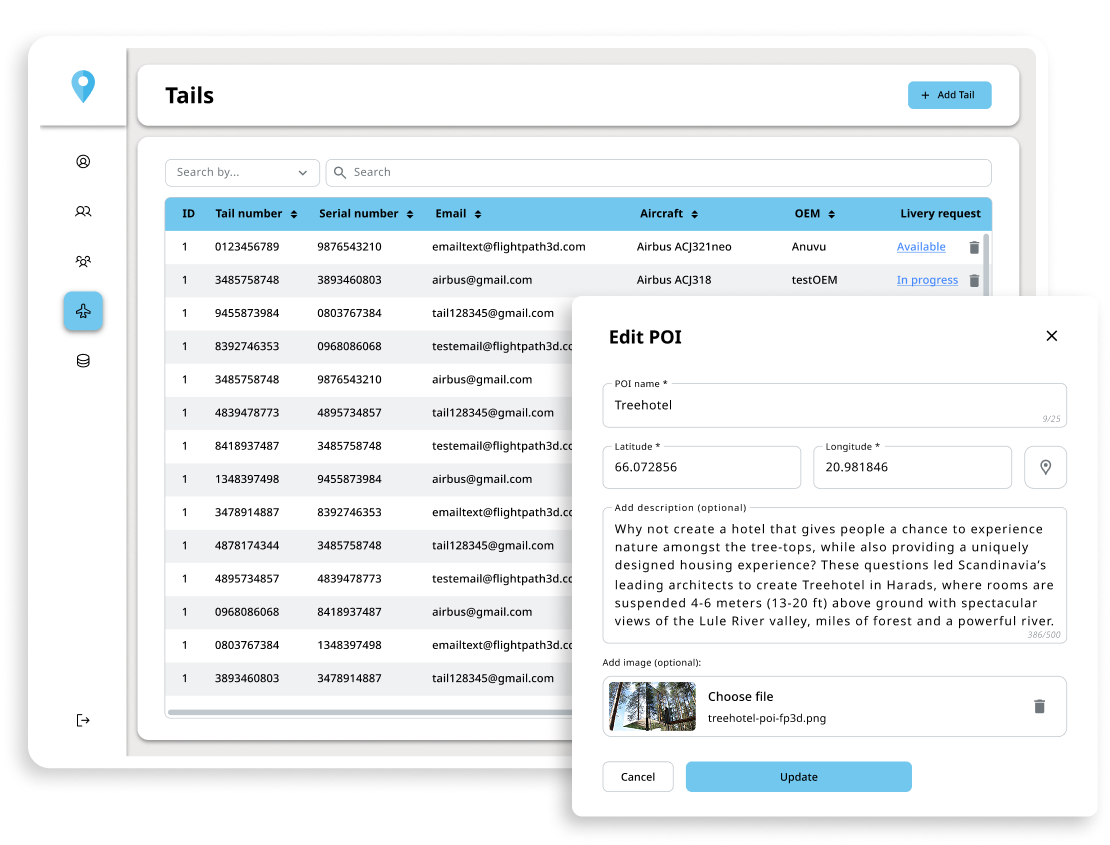The width and height of the screenshot is (1110, 845).
Task: Open the database stack sidebar icon
Action: tap(83, 361)
